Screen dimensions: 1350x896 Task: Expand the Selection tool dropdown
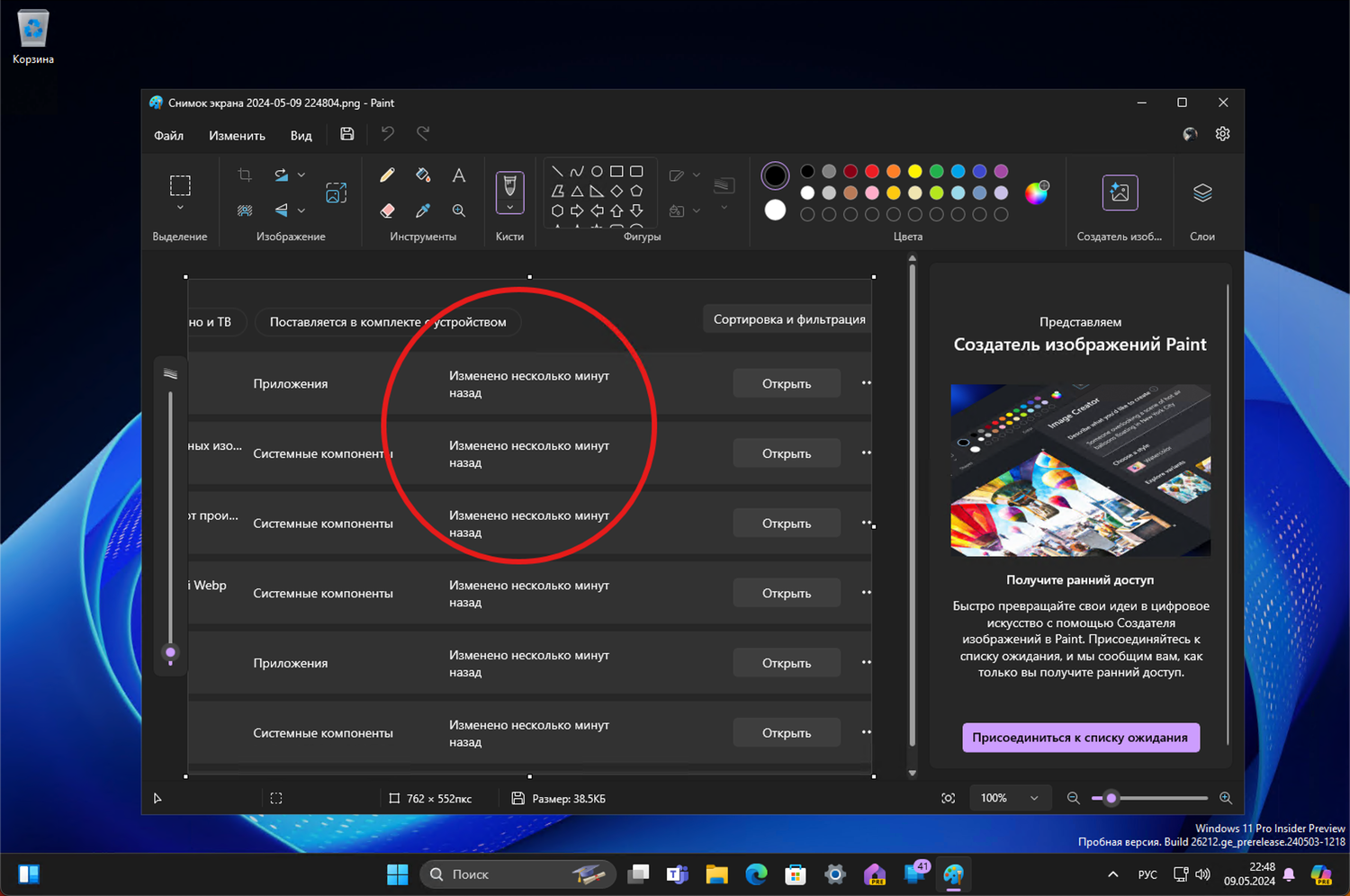(x=180, y=208)
